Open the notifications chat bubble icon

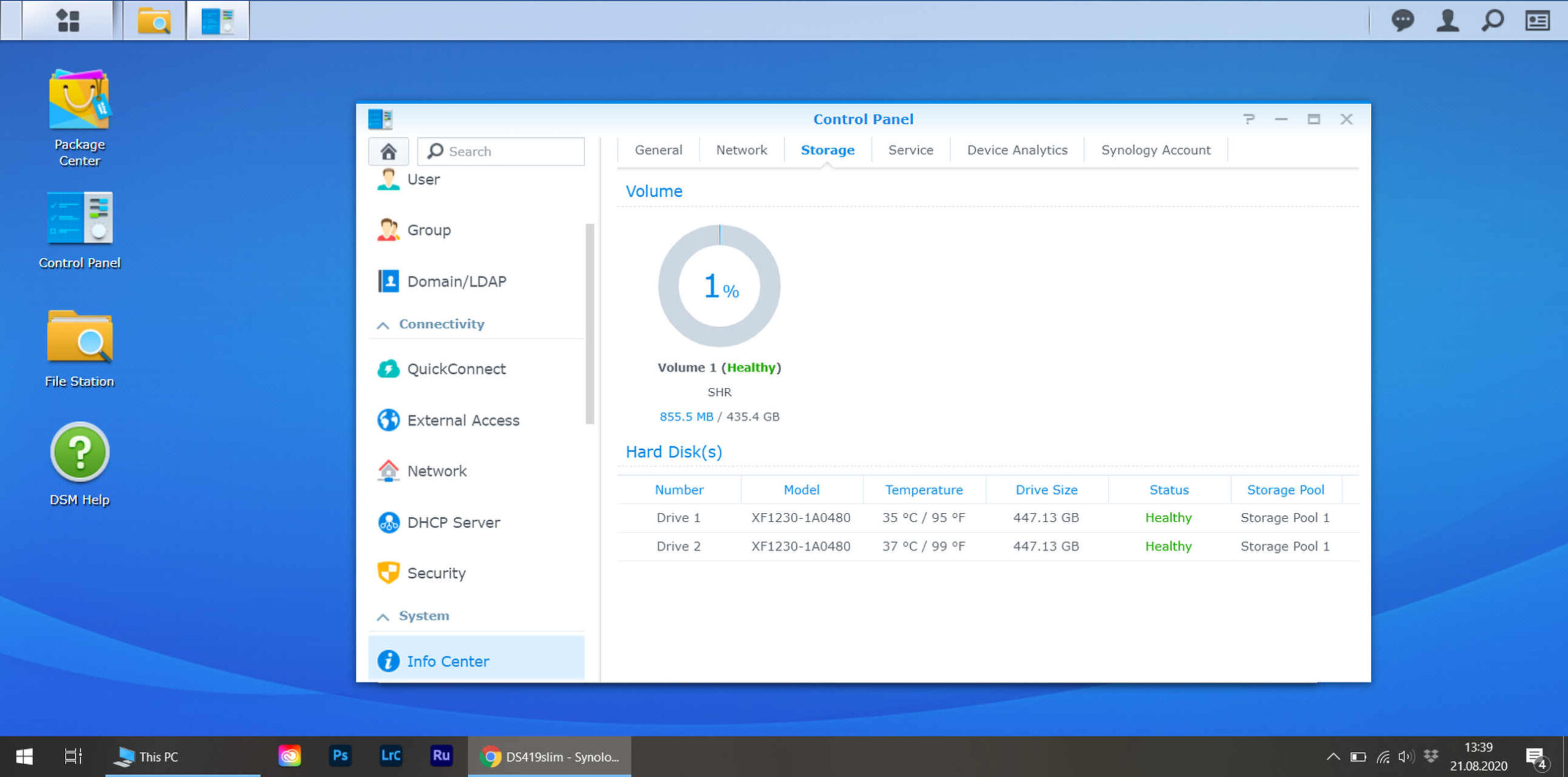(1402, 20)
